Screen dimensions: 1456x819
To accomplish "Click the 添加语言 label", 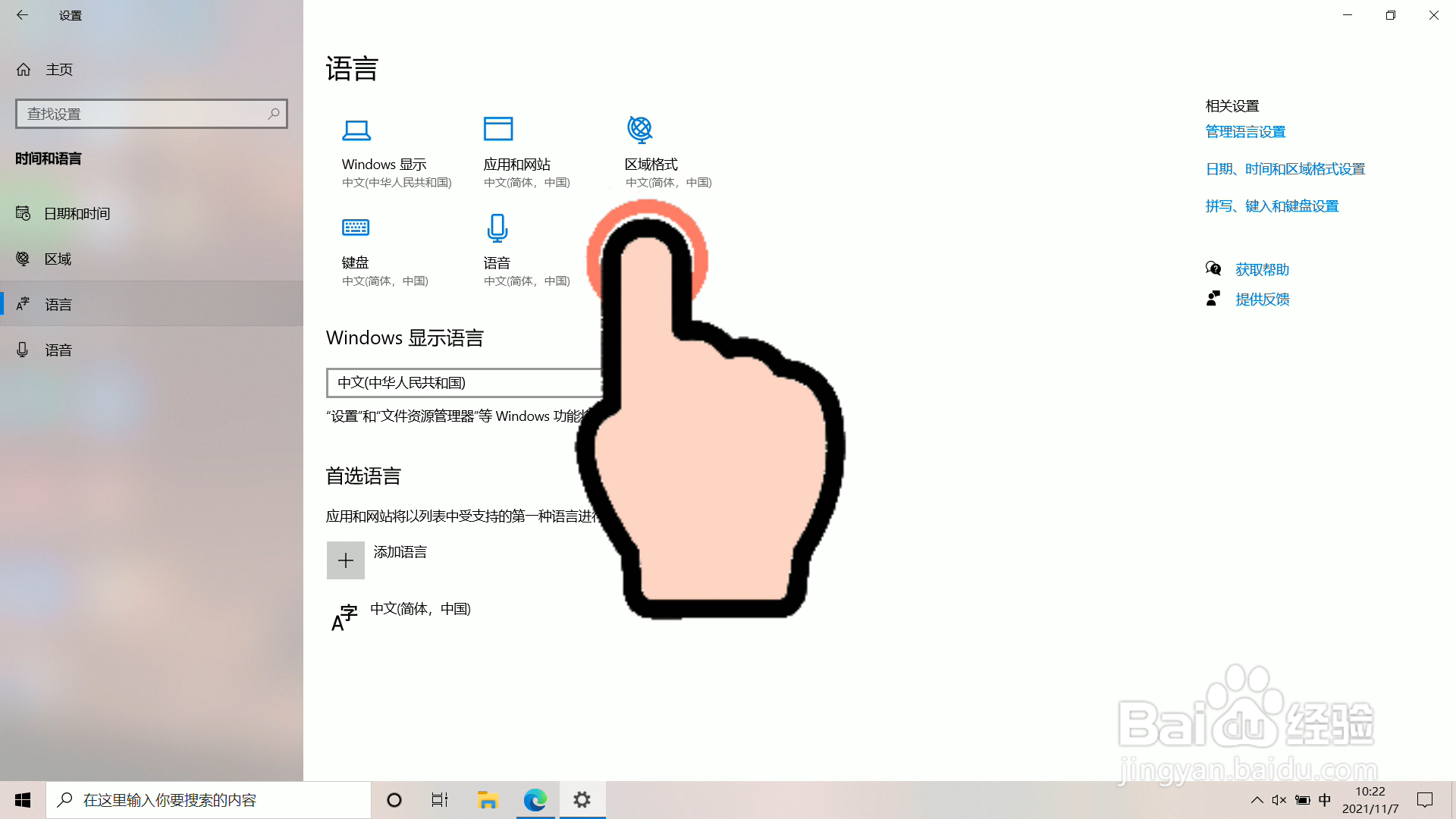I will coord(400,552).
